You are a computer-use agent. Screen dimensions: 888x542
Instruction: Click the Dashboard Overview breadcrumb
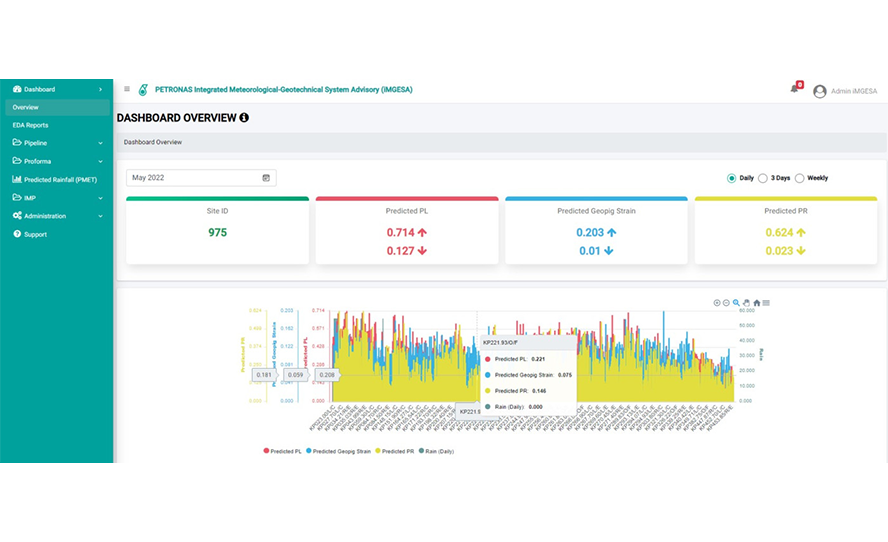(153, 142)
